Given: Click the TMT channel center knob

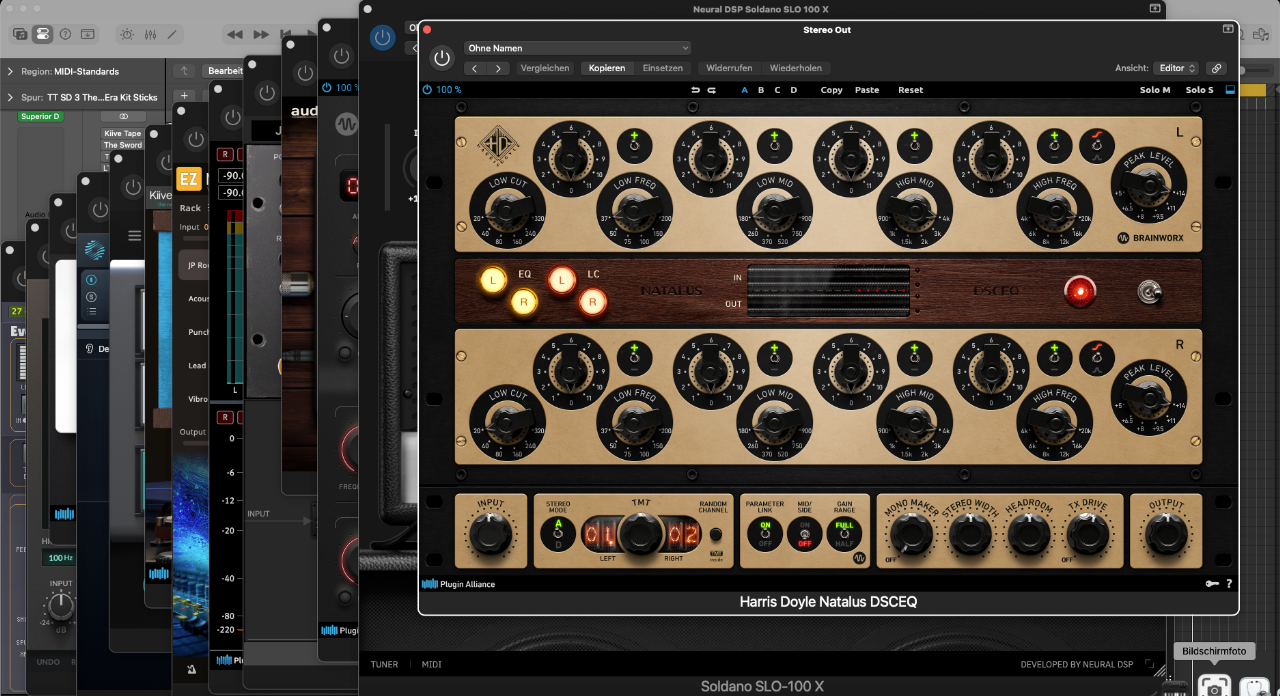Looking at the screenshot, I should 639,535.
